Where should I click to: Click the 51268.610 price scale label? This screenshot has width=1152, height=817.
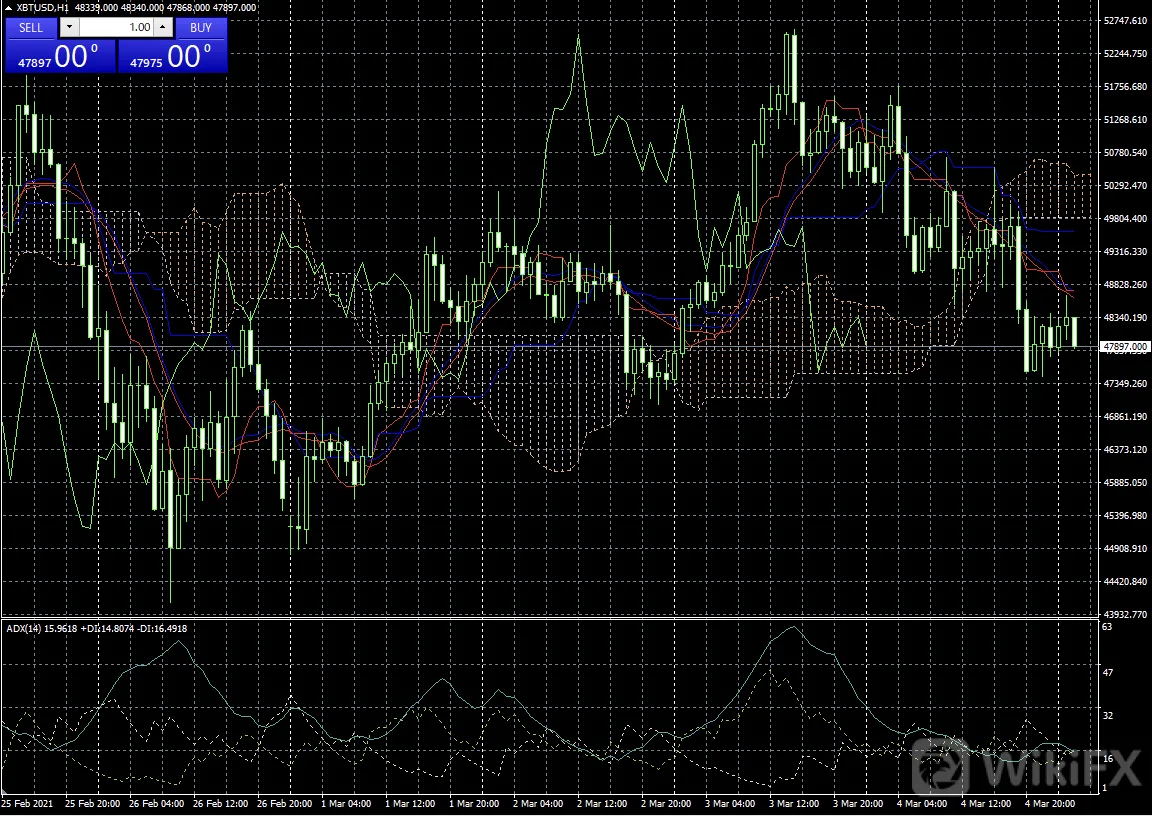click(1126, 120)
